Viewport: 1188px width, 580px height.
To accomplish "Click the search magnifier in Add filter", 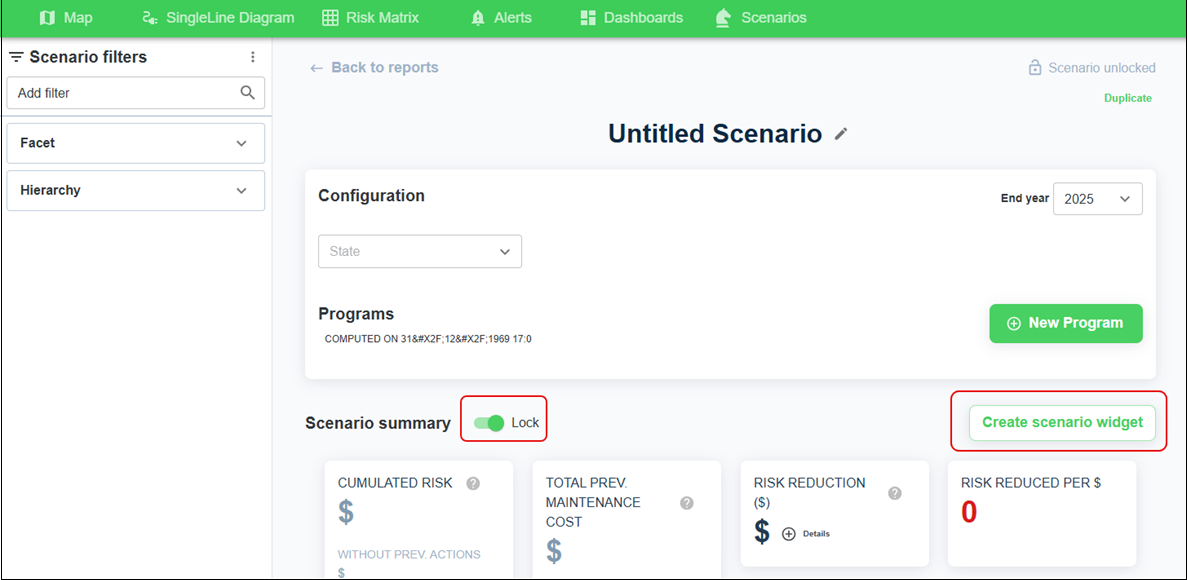I will click(x=248, y=93).
